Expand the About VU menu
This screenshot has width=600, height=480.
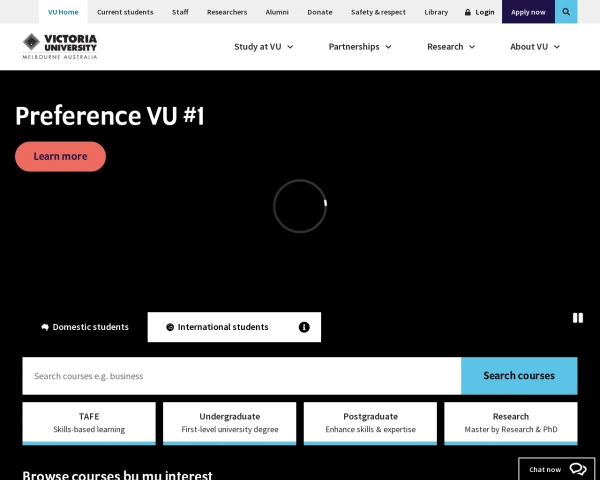tap(535, 47)
